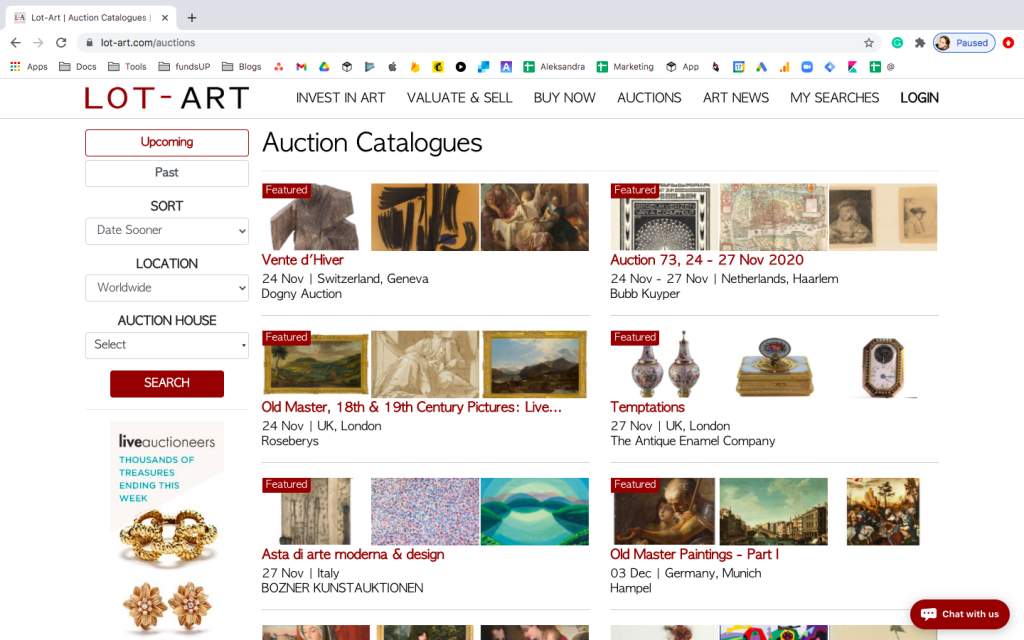Image resolution: width=1024 pixels, height=640 pixels.
Task: Expand the Location 'Worldwide' dropdown
Action: pyautogui.click(x=167, y=288)
